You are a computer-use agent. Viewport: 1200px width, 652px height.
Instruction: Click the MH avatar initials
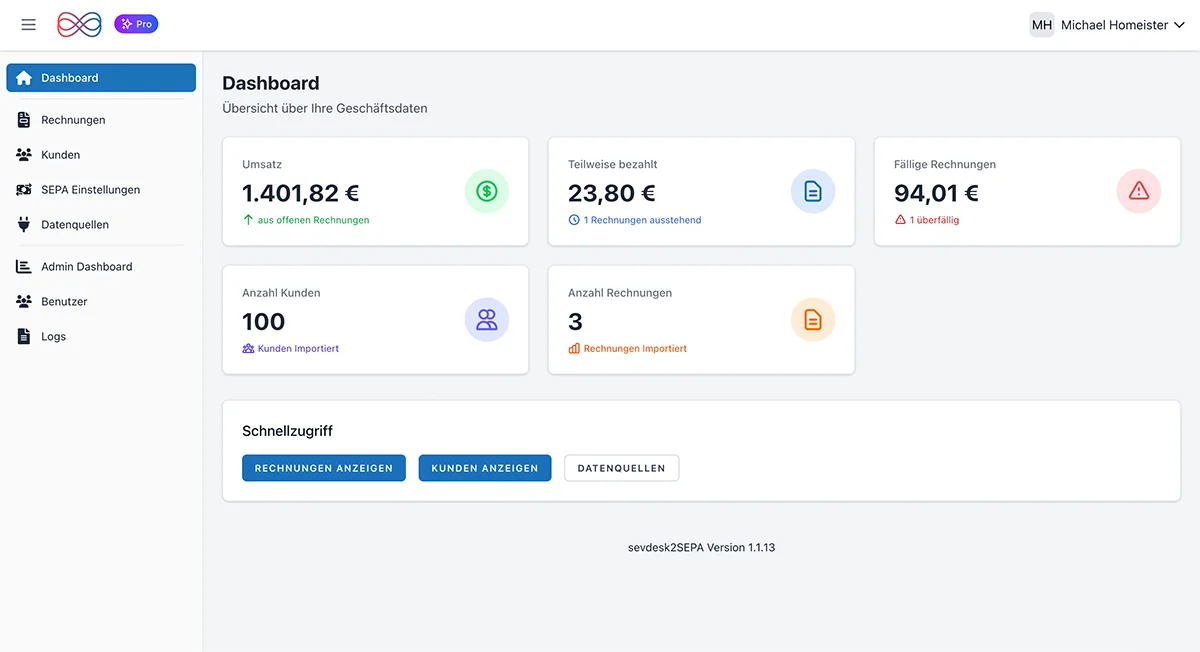click(1042, 25)
